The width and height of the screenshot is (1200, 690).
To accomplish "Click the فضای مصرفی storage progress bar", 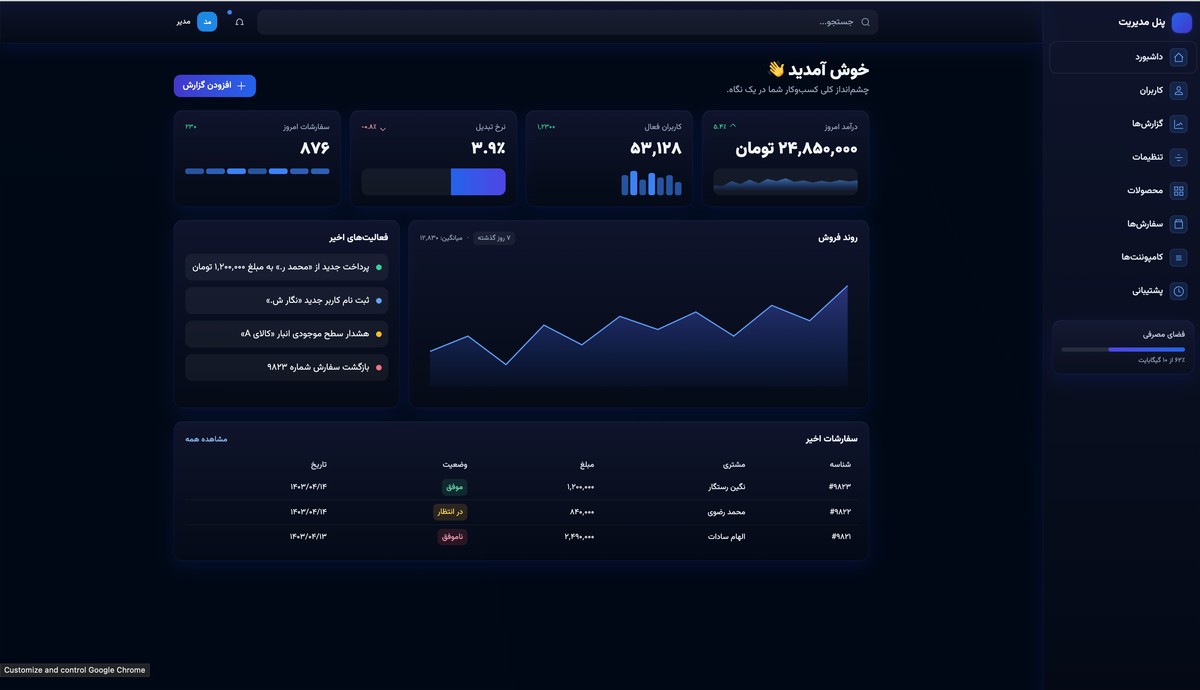I will [1120, 350].
